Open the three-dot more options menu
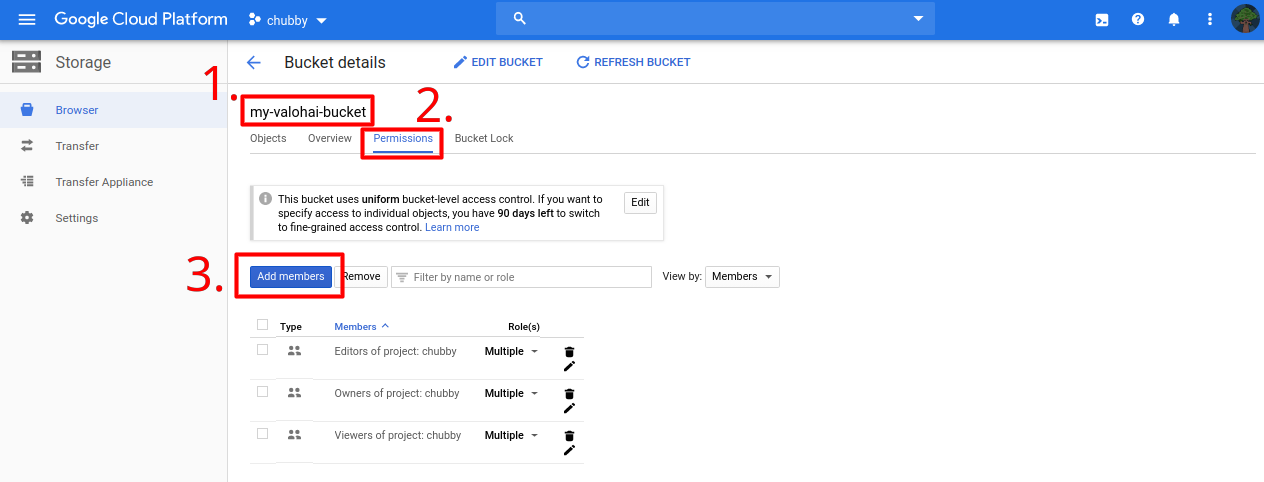Screen dimensions: 1264x482 [1210, 19]
